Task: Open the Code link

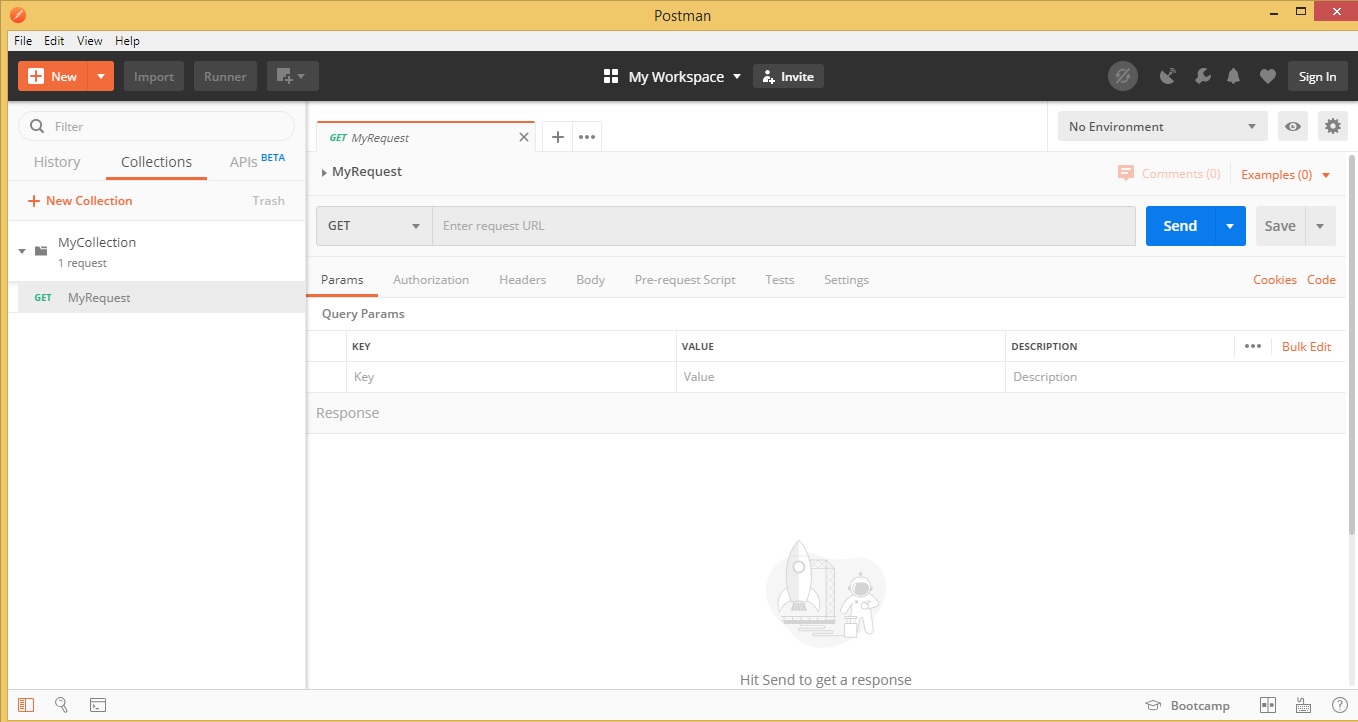Action: tap(1321, 280)
